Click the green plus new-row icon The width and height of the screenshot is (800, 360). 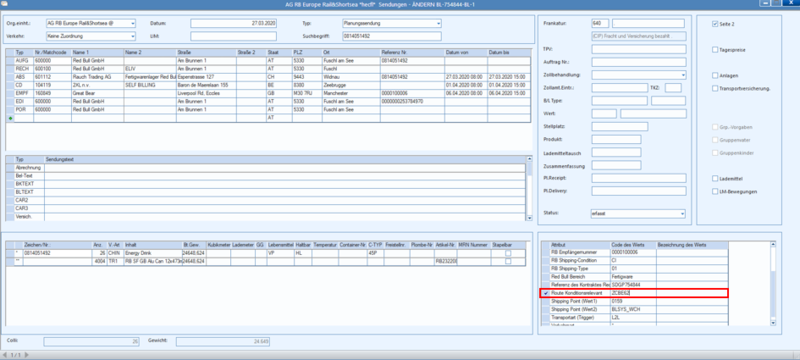pos(10,118)
